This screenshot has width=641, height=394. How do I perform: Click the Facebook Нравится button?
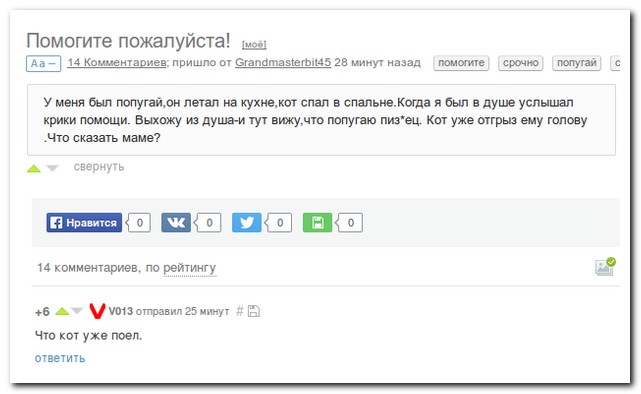click(84, 222)
